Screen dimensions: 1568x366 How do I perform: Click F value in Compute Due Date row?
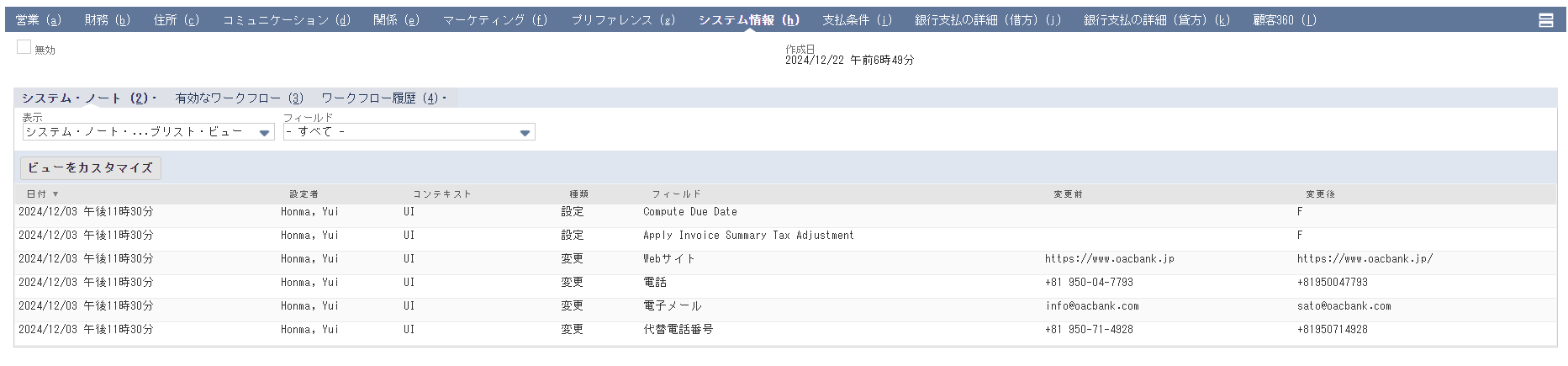click(x=1300, y=212)
